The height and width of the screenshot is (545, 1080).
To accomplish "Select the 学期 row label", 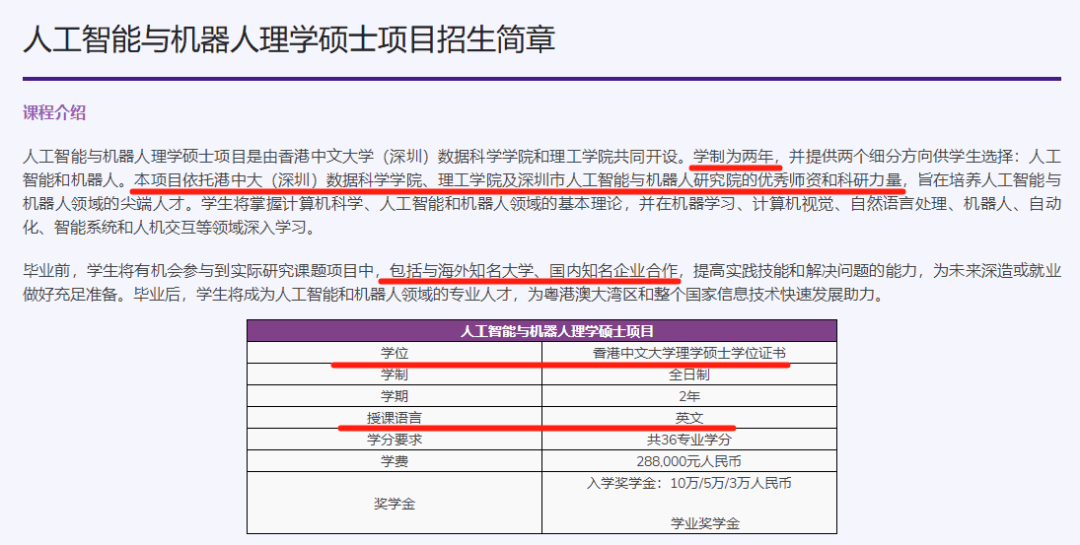I will tap(394, 397).
